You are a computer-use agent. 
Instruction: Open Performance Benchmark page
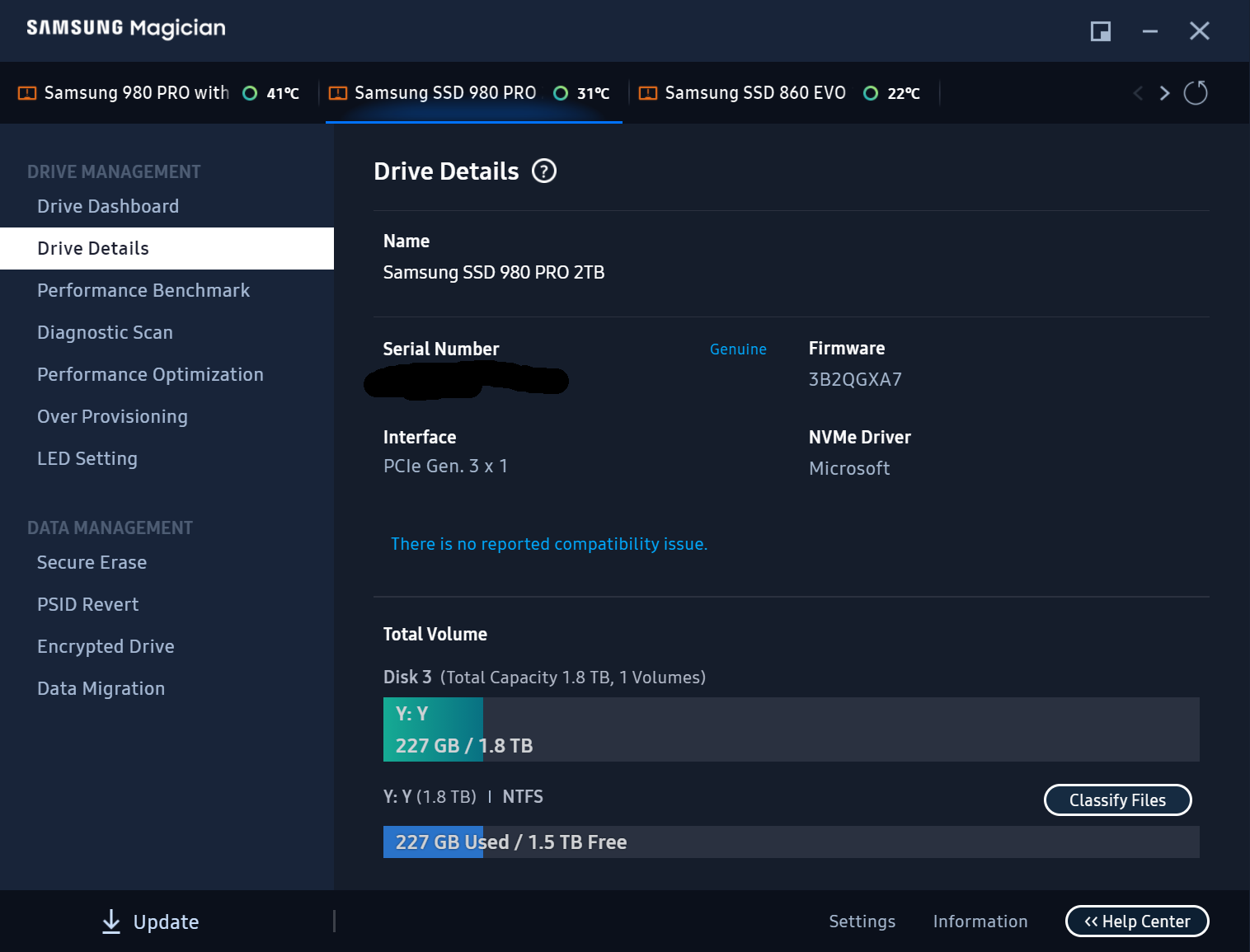pos(167,290)
